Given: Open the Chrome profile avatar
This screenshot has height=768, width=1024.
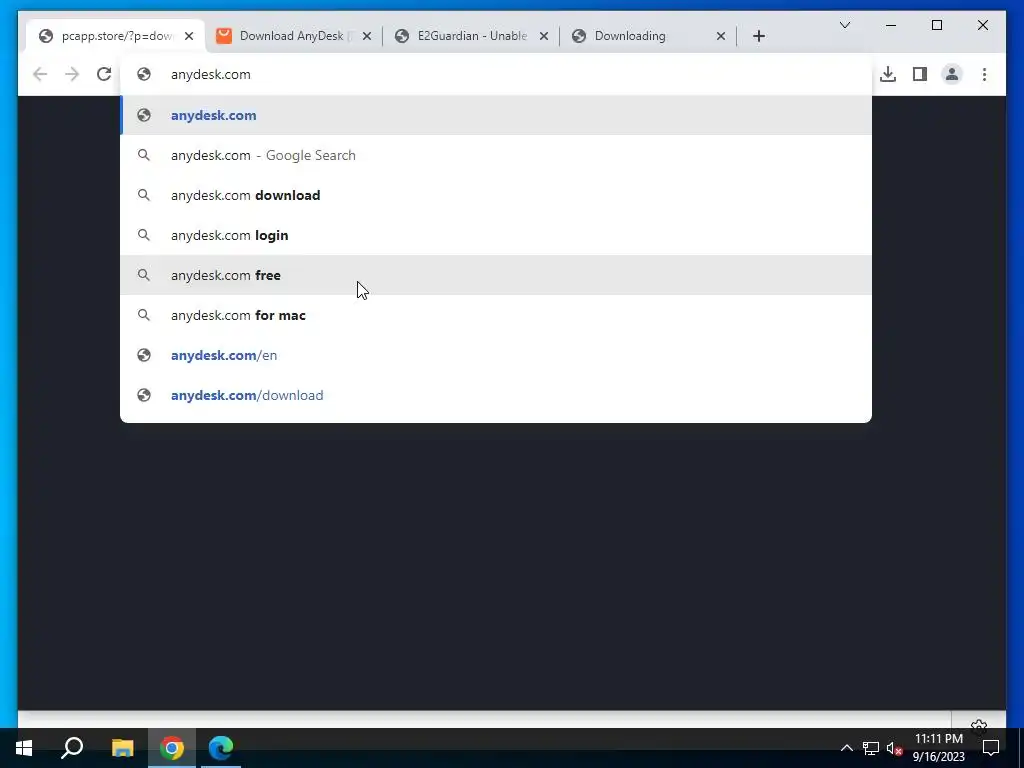Looking at the screenshot, I should tap(952, 74).
